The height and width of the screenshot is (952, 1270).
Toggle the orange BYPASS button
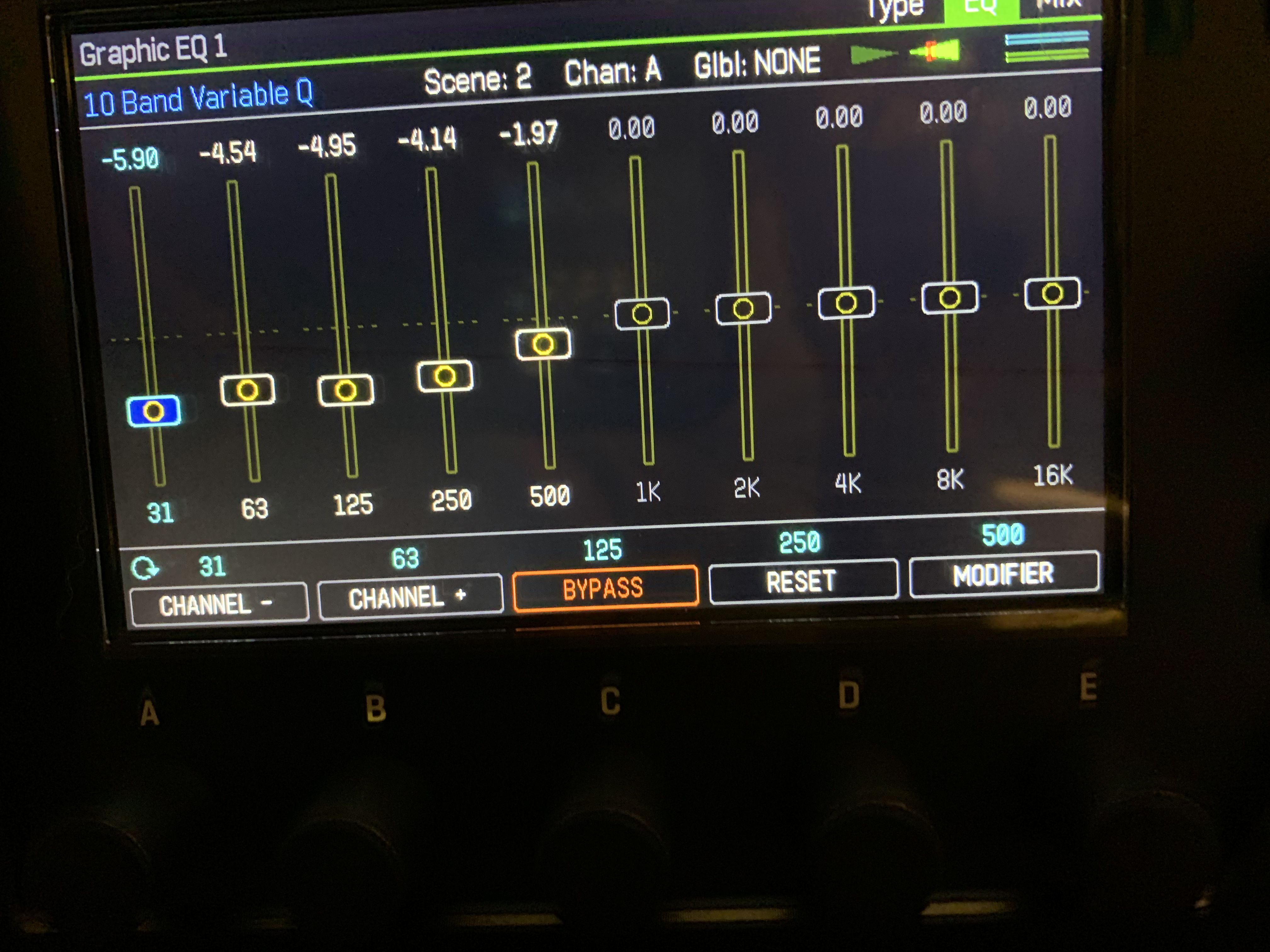[605, 588]
